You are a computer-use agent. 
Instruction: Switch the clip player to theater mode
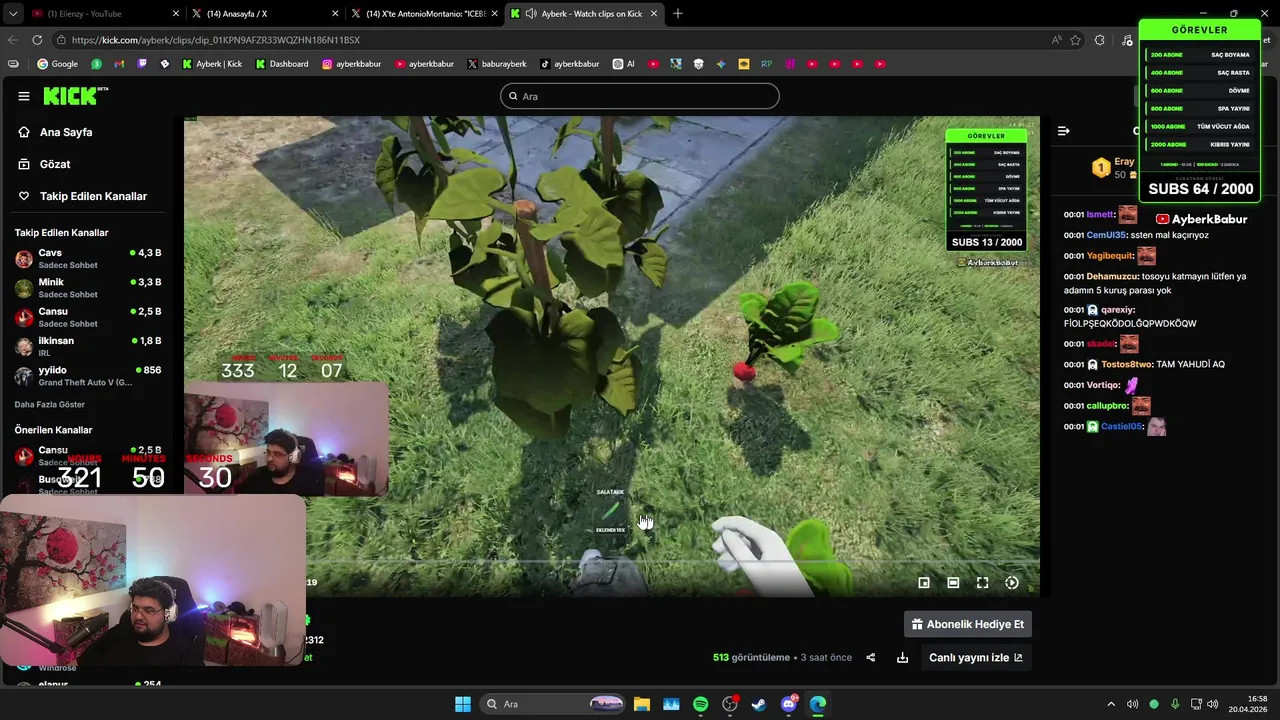pyautogui.click(x=953, y=583)
